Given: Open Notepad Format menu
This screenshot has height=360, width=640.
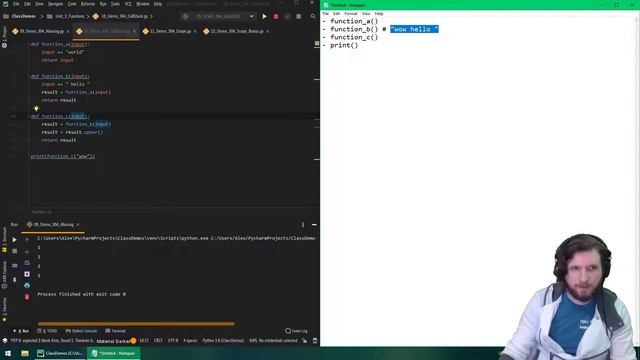Looking at the screenshot, I should [x=351, y=13].
